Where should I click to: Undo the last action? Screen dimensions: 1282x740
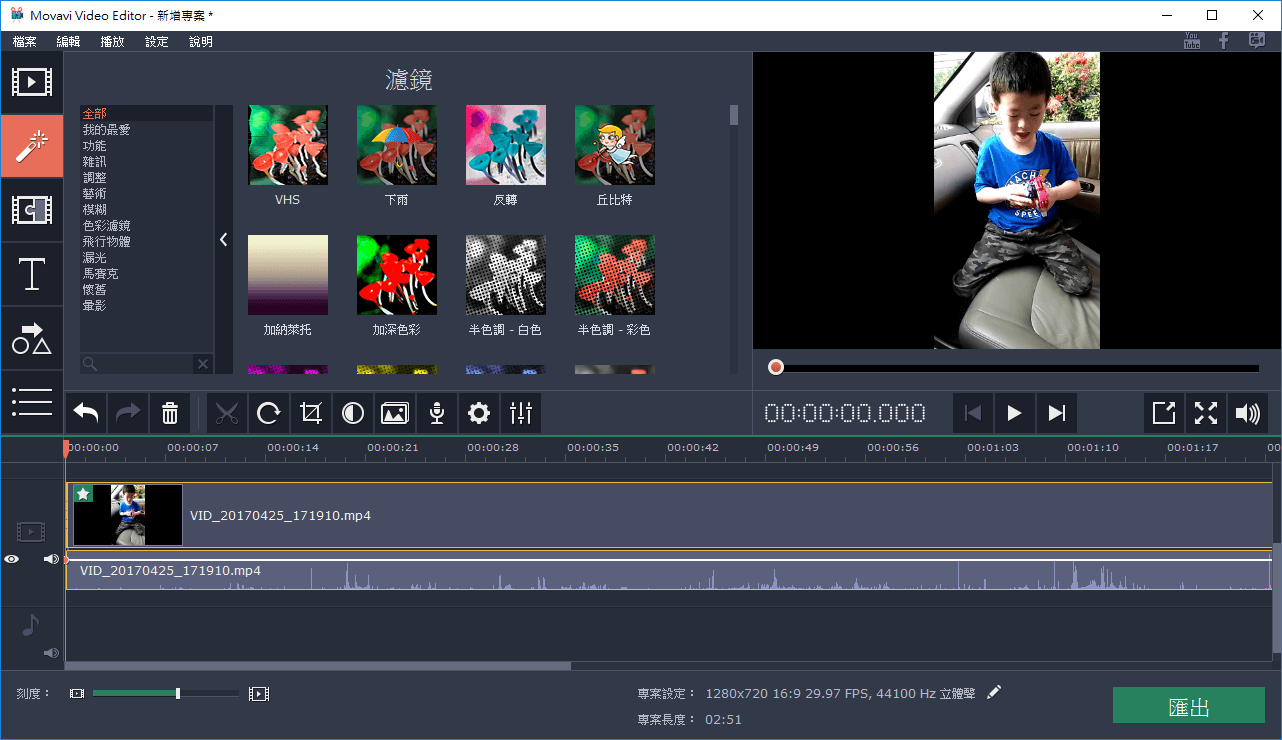[85, 412]
